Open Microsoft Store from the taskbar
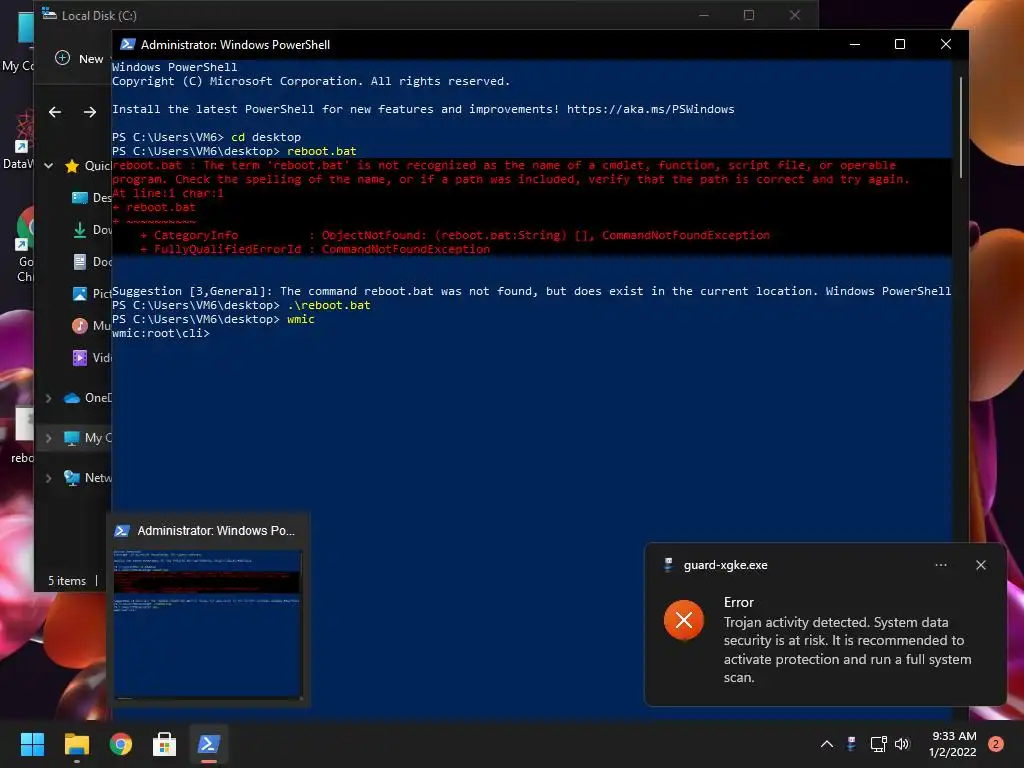 point(165,744)
